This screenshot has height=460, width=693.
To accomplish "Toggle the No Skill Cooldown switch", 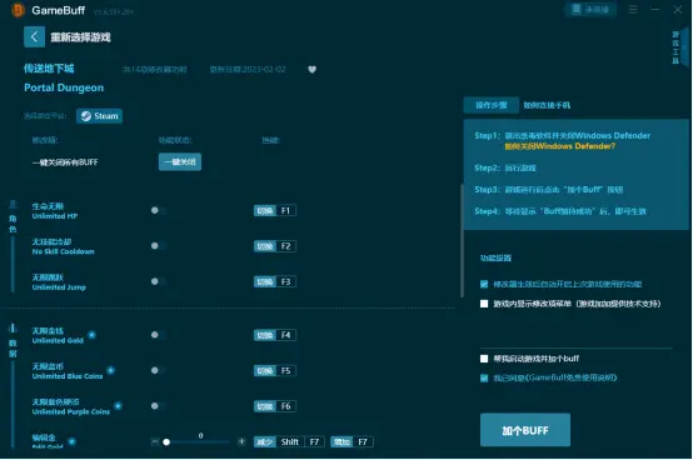I will point(158,246).
